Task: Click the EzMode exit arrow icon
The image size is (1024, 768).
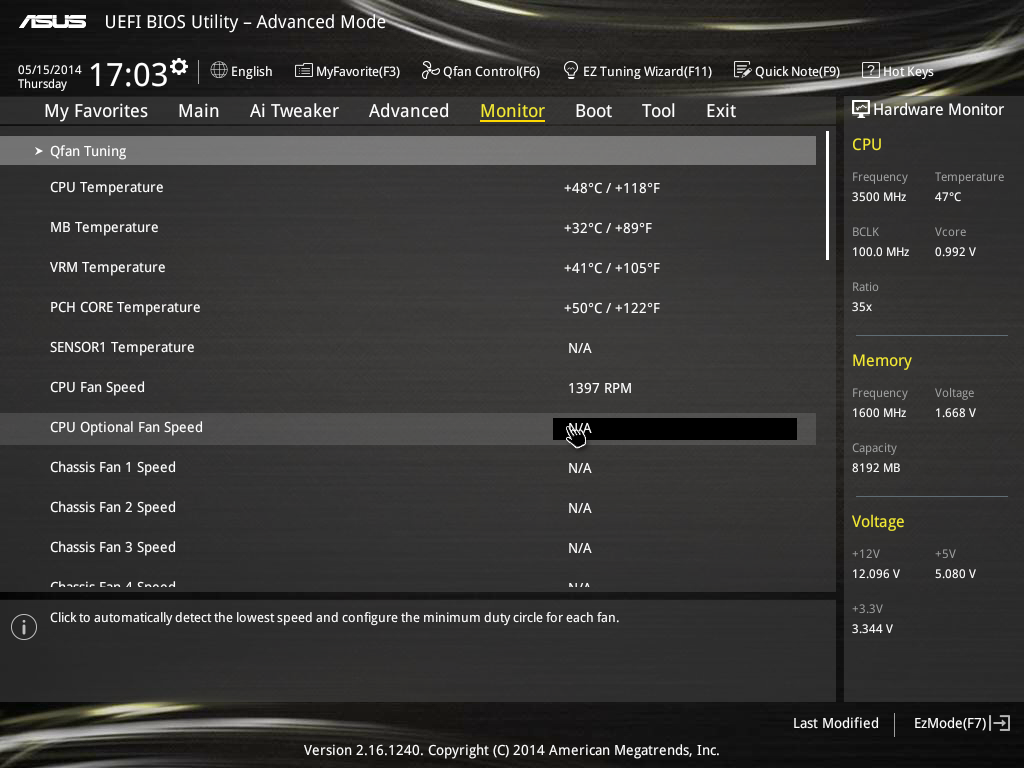Action: coord(1000,723)
